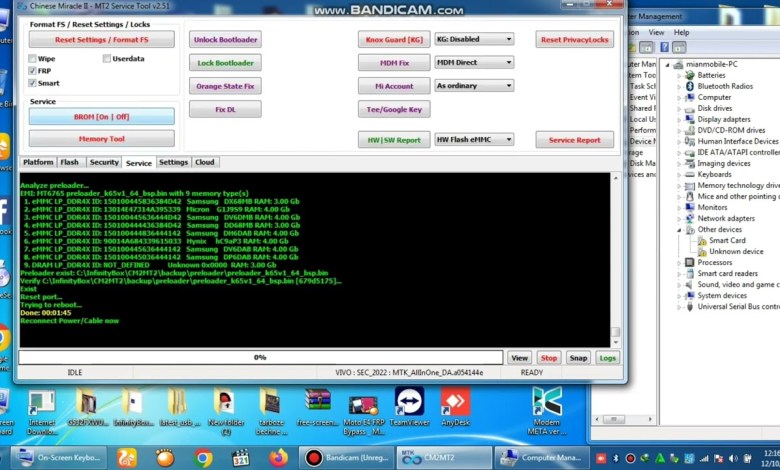Viewport: 780px width, 470px height.
Task: Click the Google Chrome taskbar icon
Action: coord(203,458)
